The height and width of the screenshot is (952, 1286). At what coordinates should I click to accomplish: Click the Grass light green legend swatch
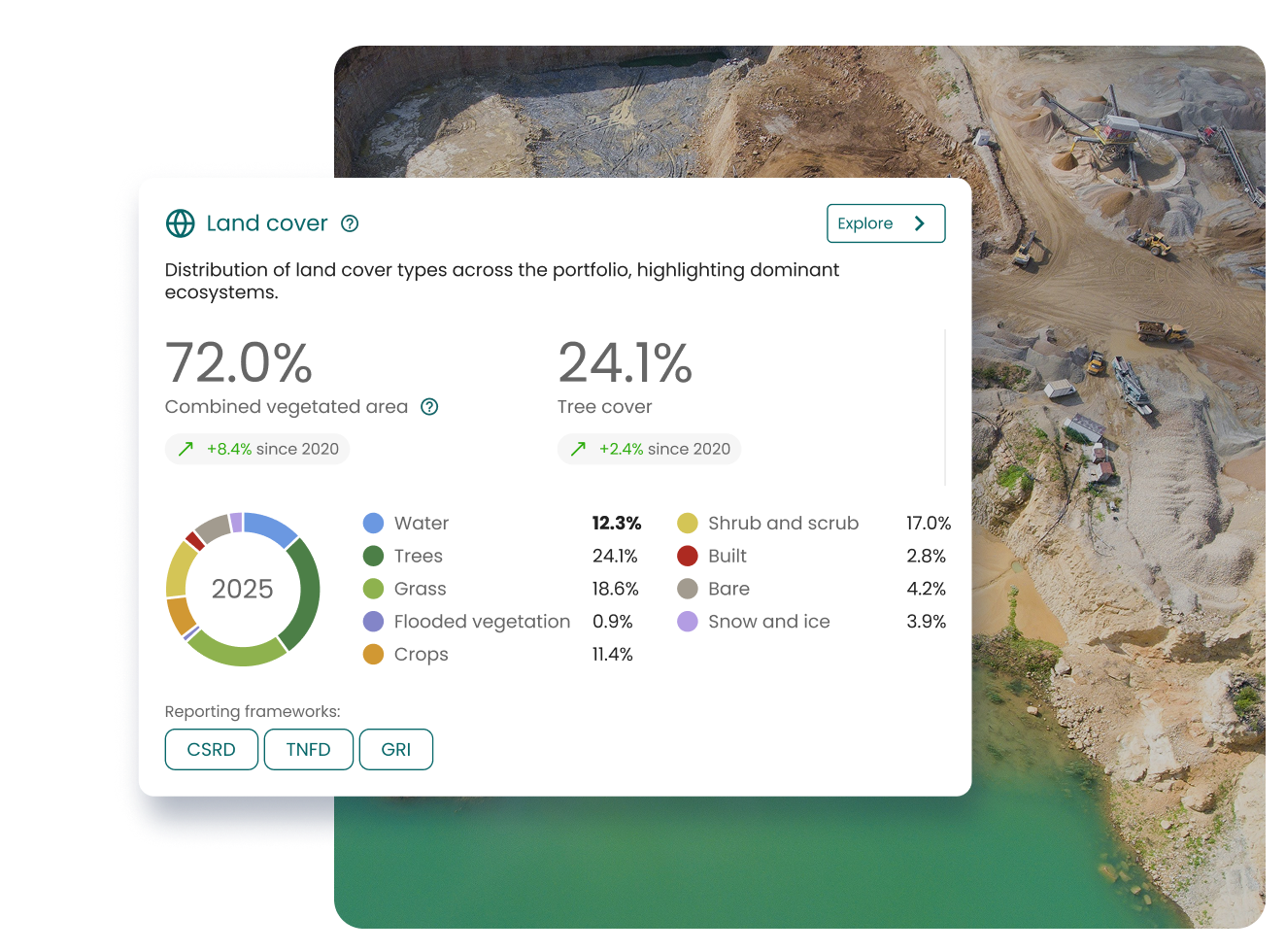click(373, 589)
